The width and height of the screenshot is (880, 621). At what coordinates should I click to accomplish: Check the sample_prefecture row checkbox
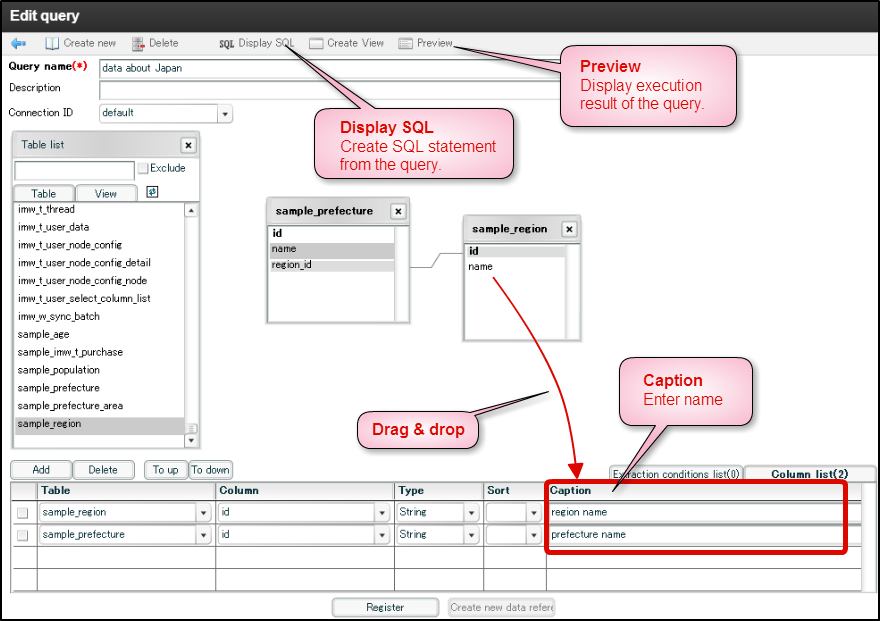(x=24, y=534)
